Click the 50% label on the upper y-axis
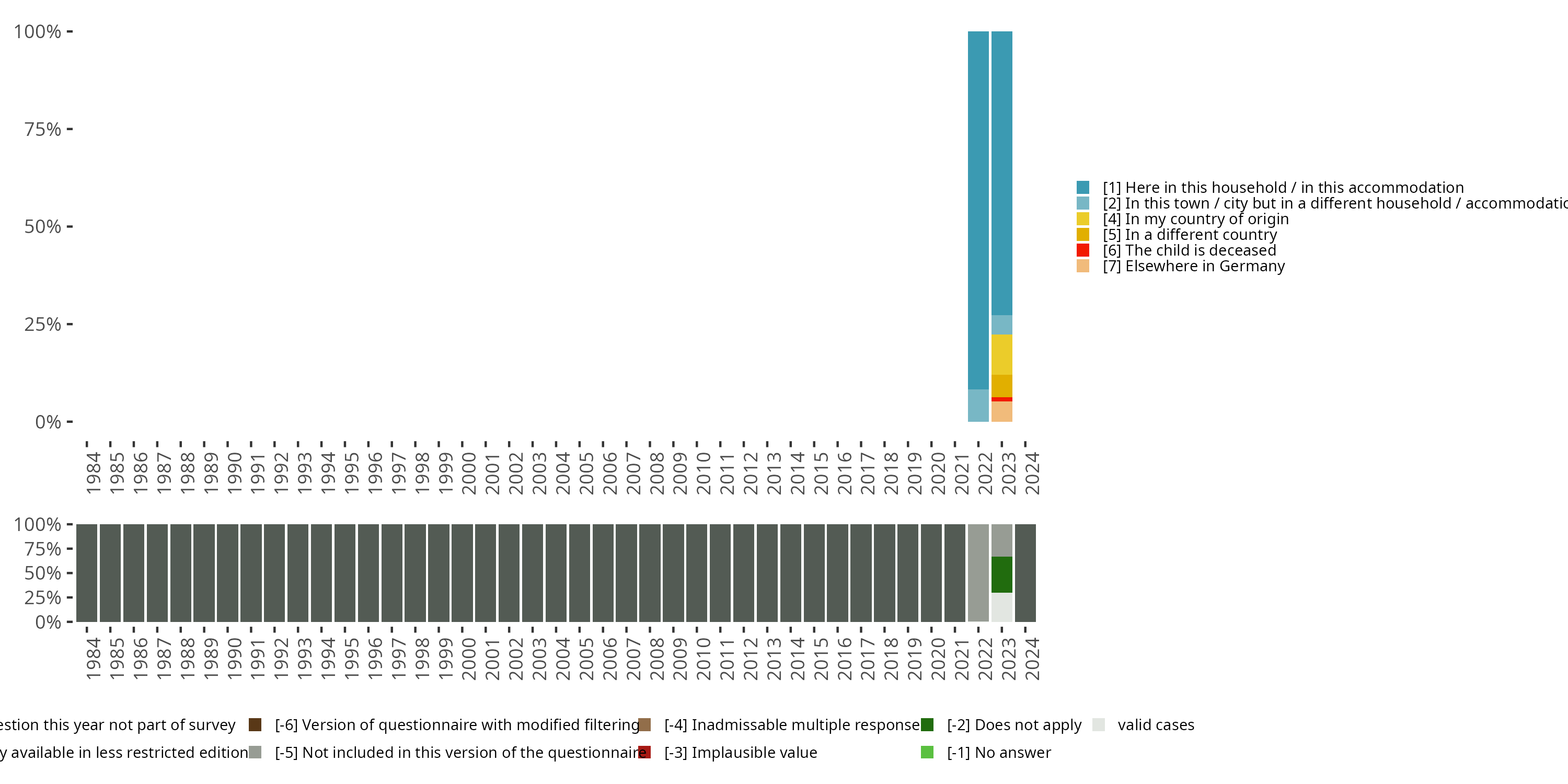This screenshot has height=784, width=1568. 43,227
